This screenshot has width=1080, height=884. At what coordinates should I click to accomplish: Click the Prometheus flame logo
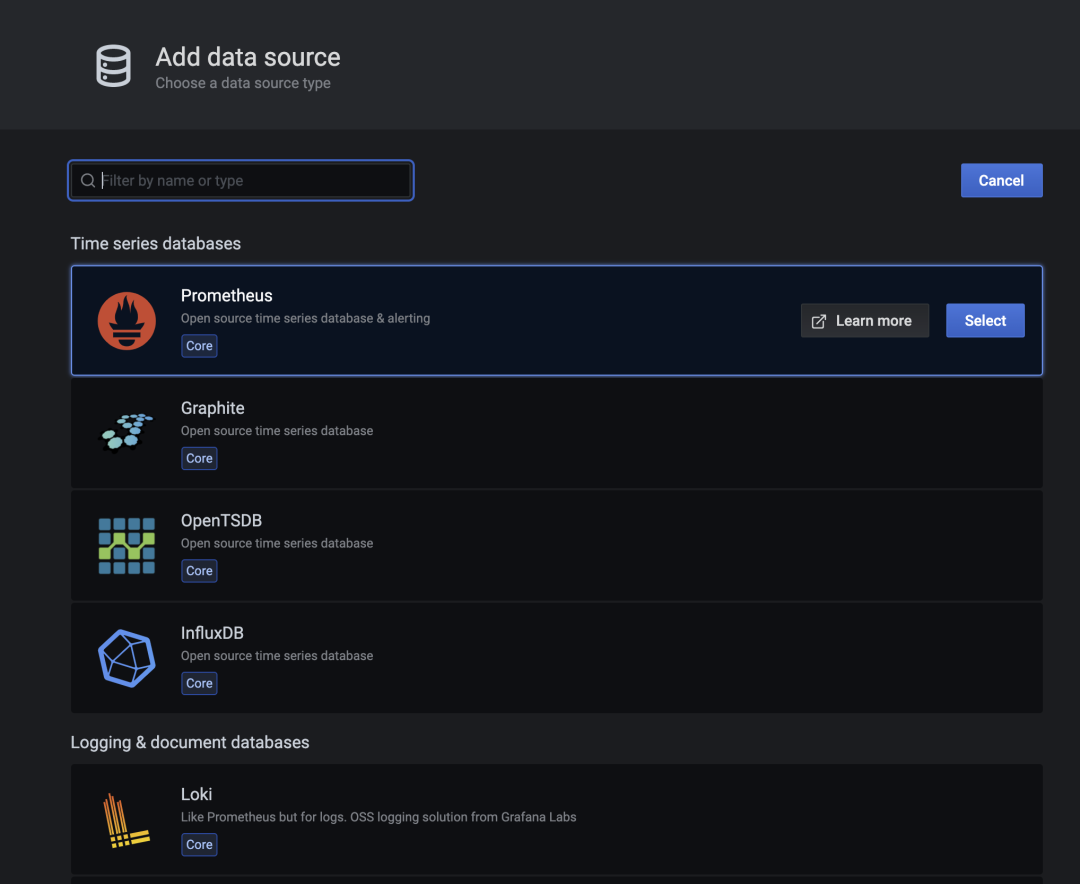coord(127,320)
